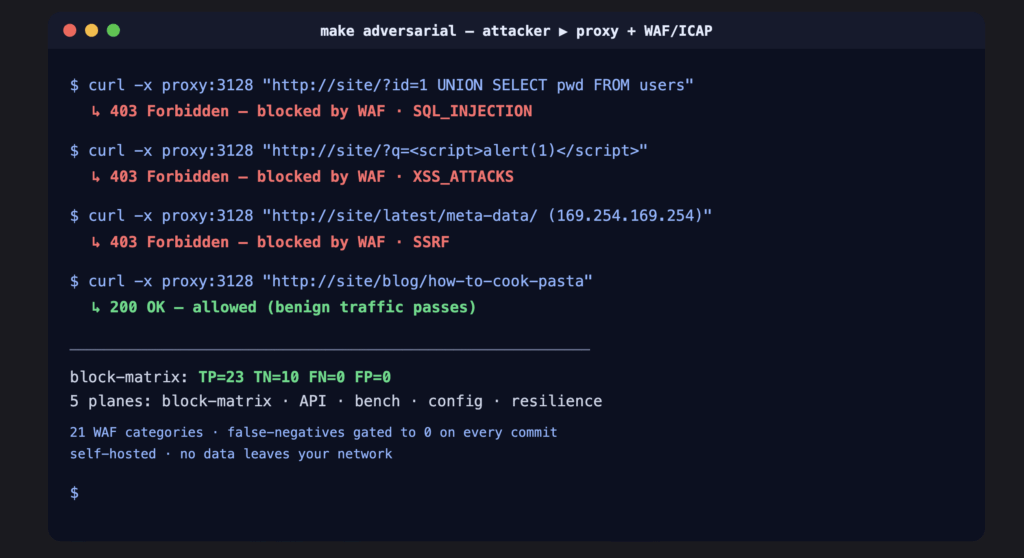Screen dimensions: 1024x558
Task: Click the window title 'make adversarial'
Action: point(388,31)
